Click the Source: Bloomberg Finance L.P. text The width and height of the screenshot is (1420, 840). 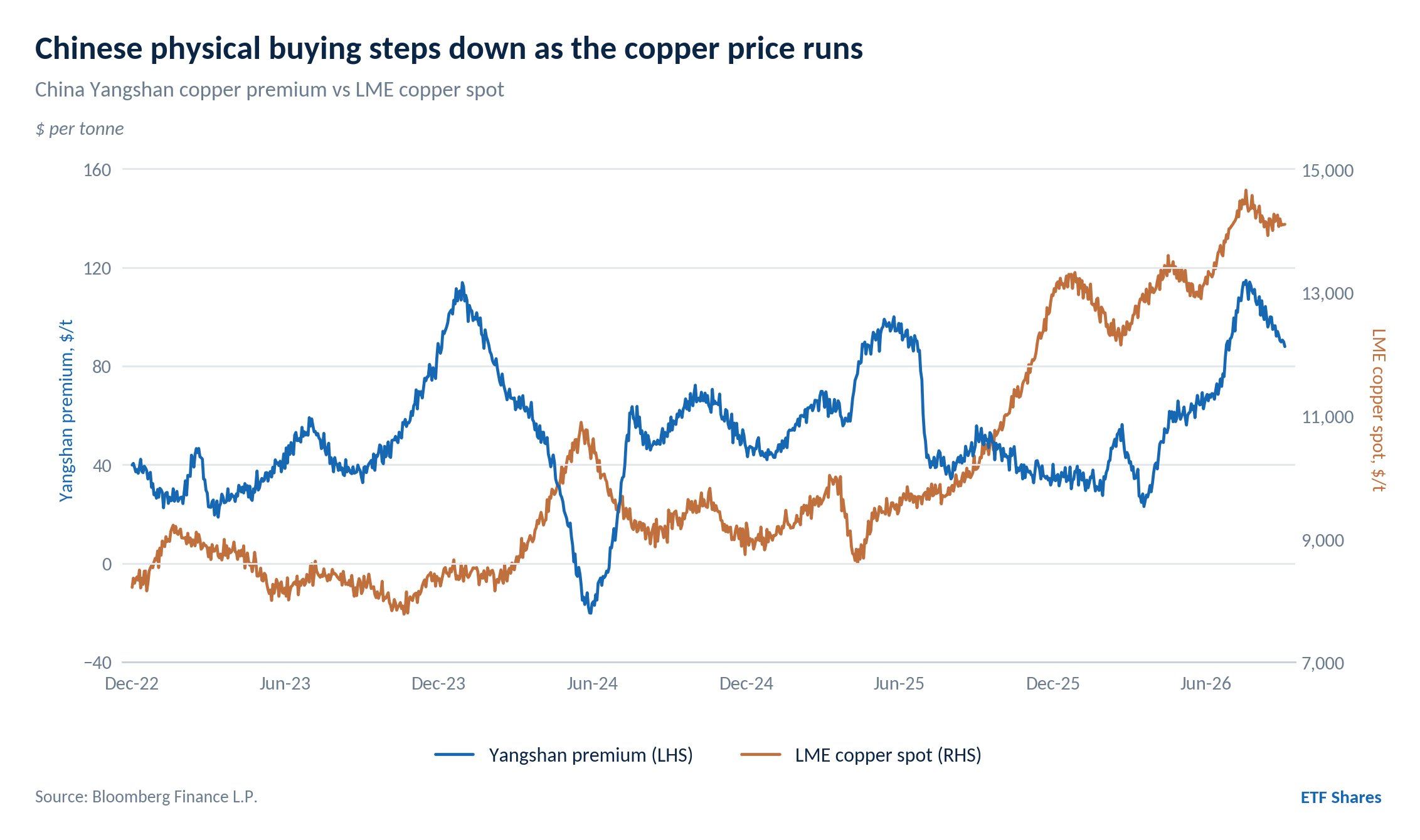(x=146, y=797)
